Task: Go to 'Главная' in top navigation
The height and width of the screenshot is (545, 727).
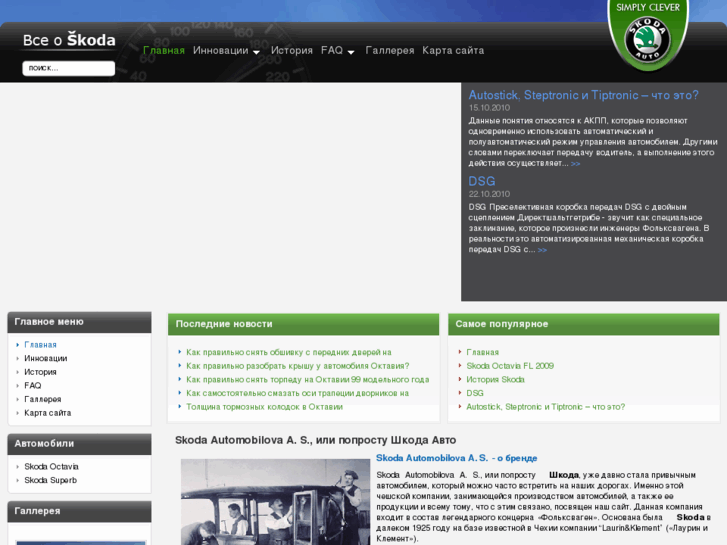Action: click(x=164, y=50)
